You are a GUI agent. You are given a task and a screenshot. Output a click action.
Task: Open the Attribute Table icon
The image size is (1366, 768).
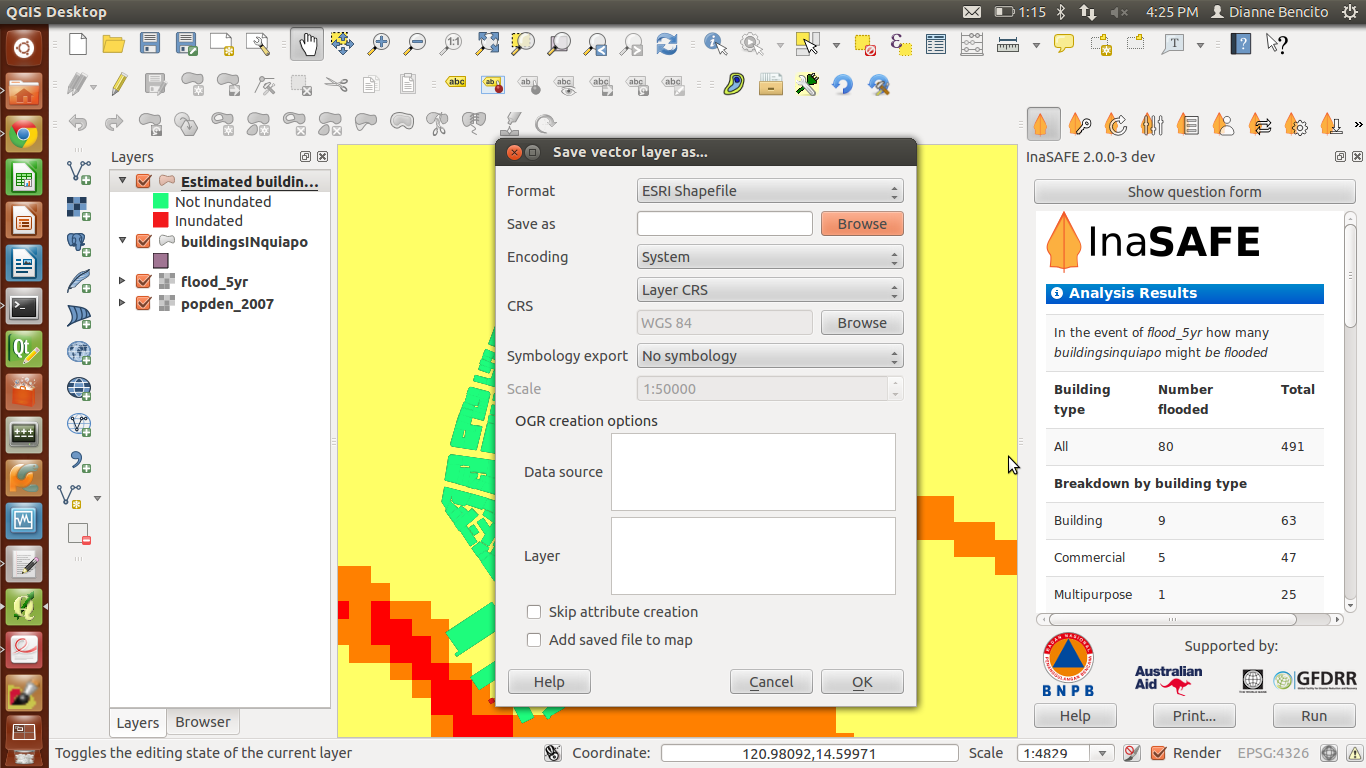tap(935, 44)
